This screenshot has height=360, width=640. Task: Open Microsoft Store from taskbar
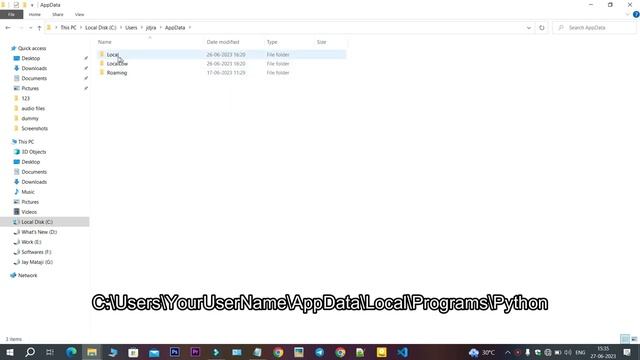point(133,352)
